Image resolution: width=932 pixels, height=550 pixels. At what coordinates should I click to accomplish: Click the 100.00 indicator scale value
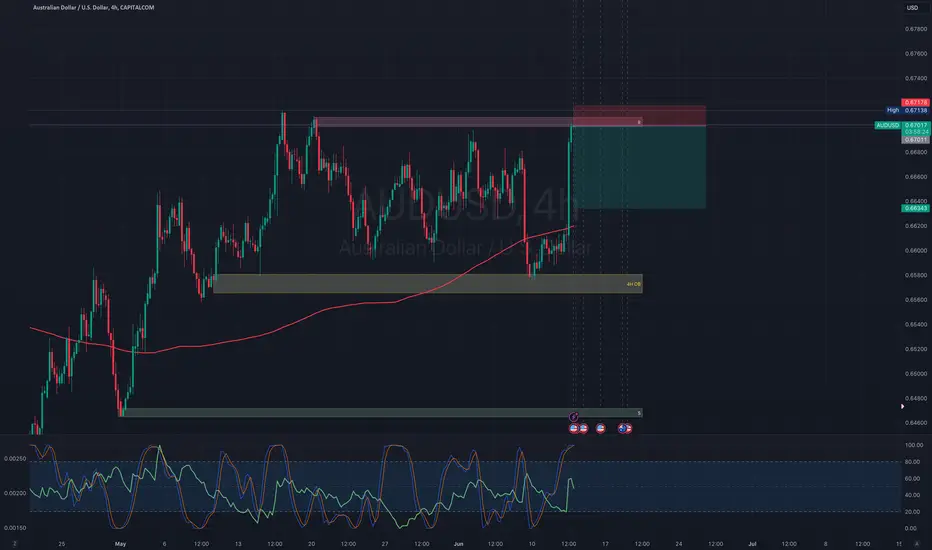pyautogui.click(x=914, y=445)
